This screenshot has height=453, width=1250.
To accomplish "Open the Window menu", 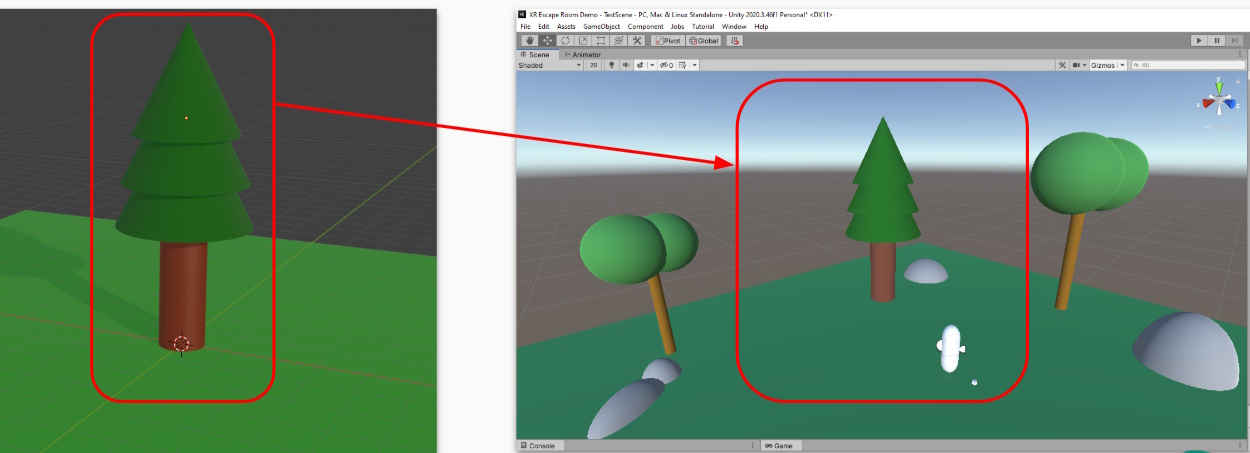I will pyautogui.click(x=734, y=26).
